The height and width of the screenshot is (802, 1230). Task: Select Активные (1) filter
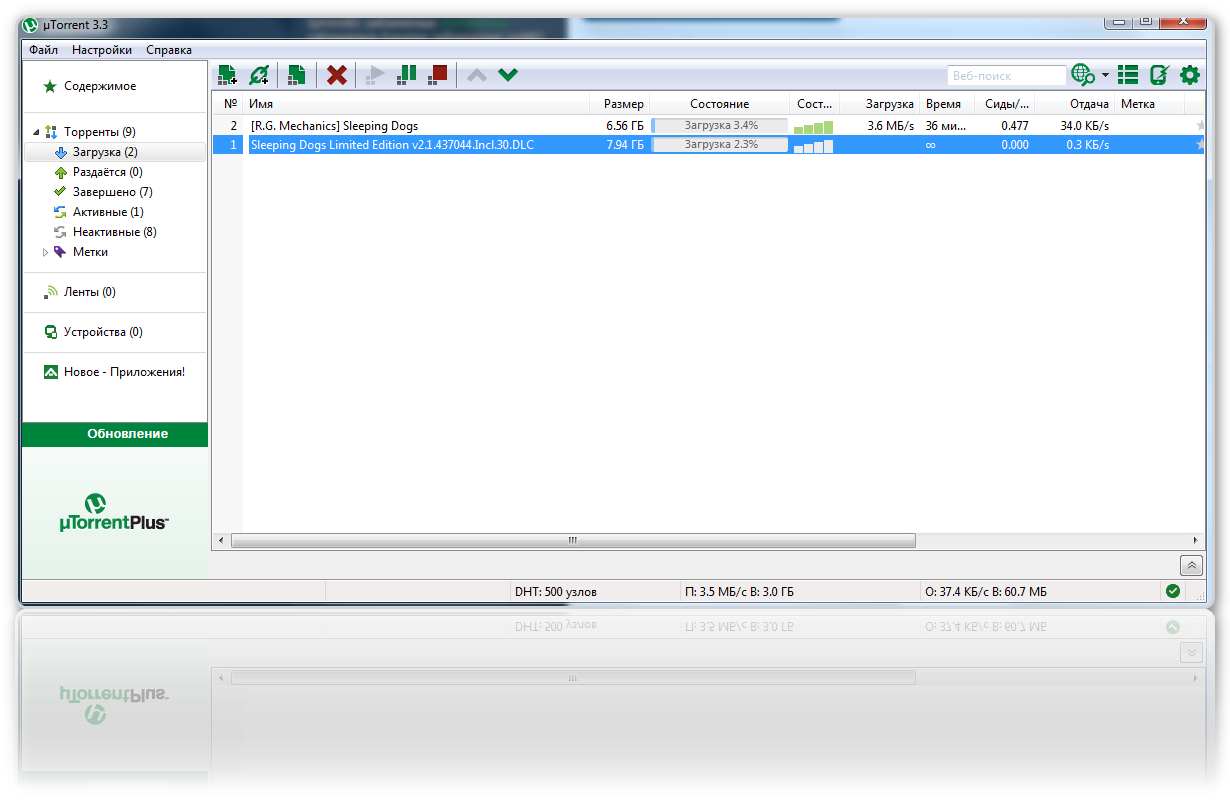(x=108, y=212)
